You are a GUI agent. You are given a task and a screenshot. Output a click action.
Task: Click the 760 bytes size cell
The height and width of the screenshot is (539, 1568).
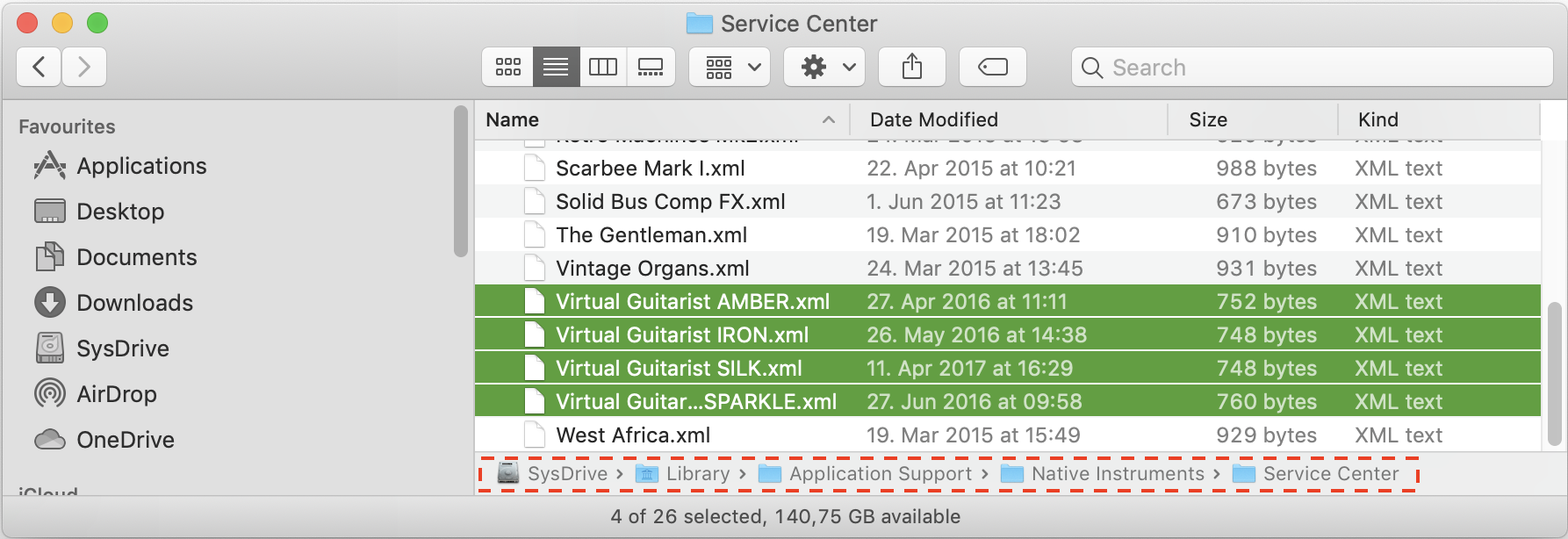pyautogui.click(x=1266, y=402)
